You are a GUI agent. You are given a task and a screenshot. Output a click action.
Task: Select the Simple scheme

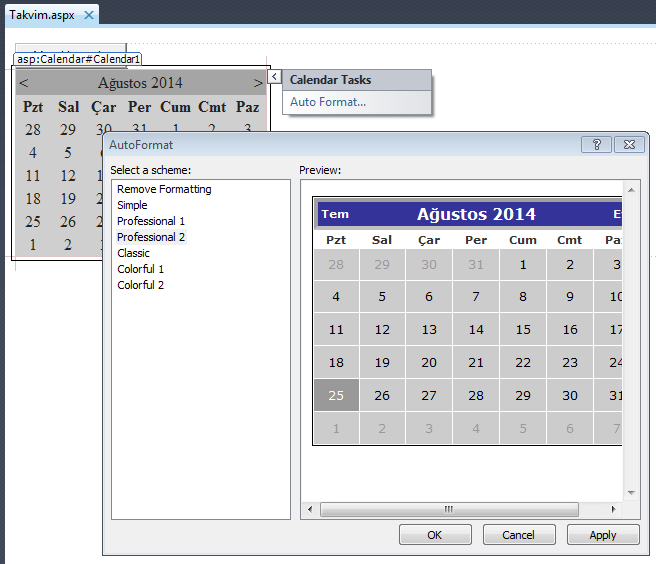[x=132, y=205]
